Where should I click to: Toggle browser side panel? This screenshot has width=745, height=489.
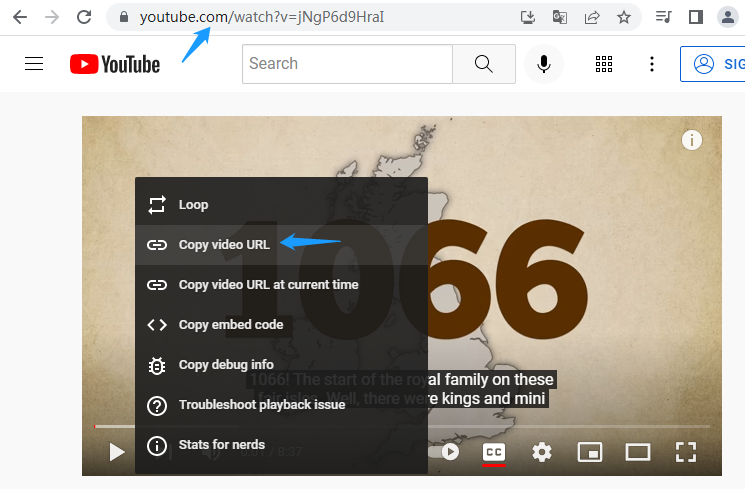696,18
